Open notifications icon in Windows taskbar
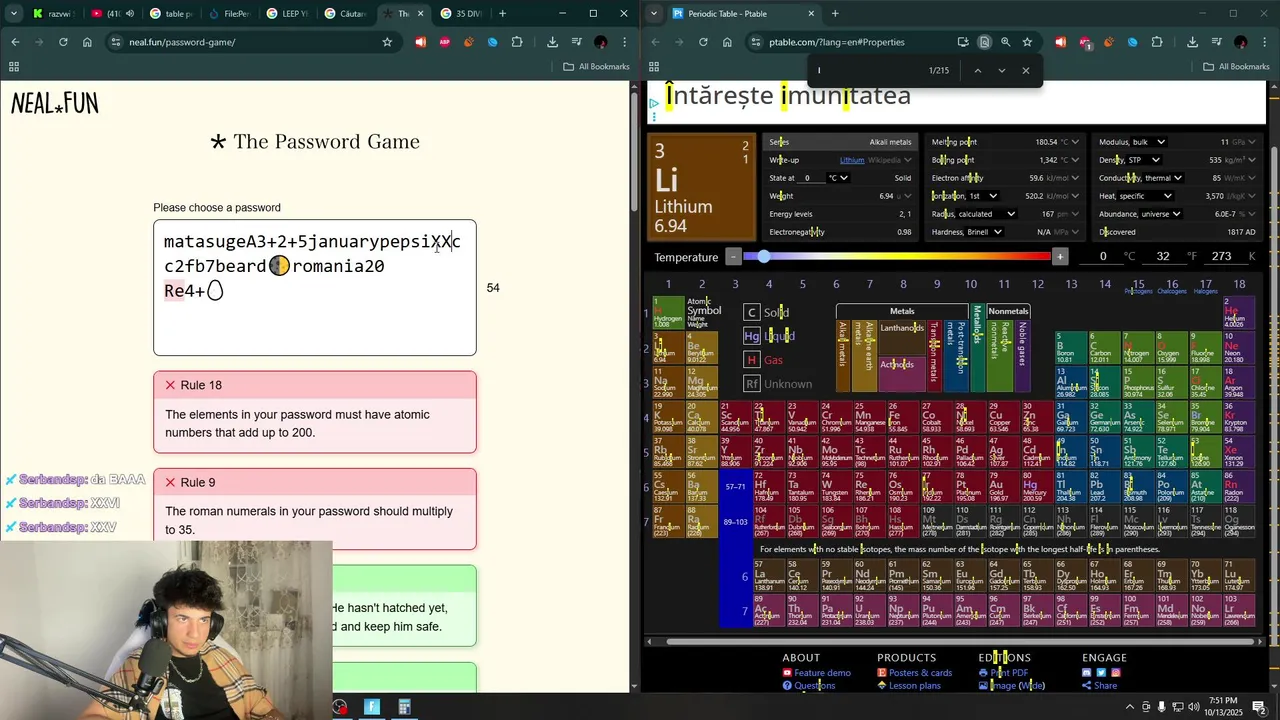 tap(1259, 707)
